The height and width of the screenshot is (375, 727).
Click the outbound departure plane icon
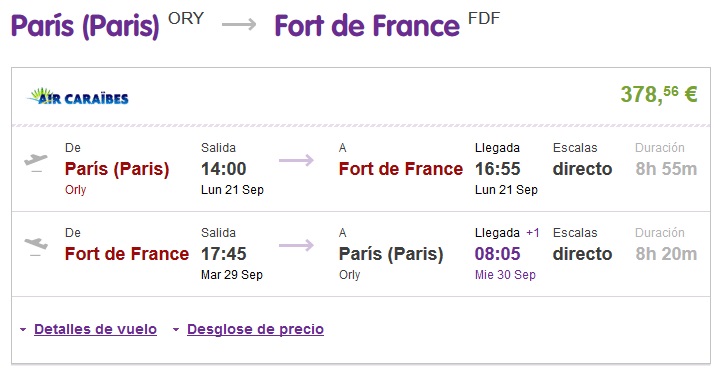click(x=36, y=163)
